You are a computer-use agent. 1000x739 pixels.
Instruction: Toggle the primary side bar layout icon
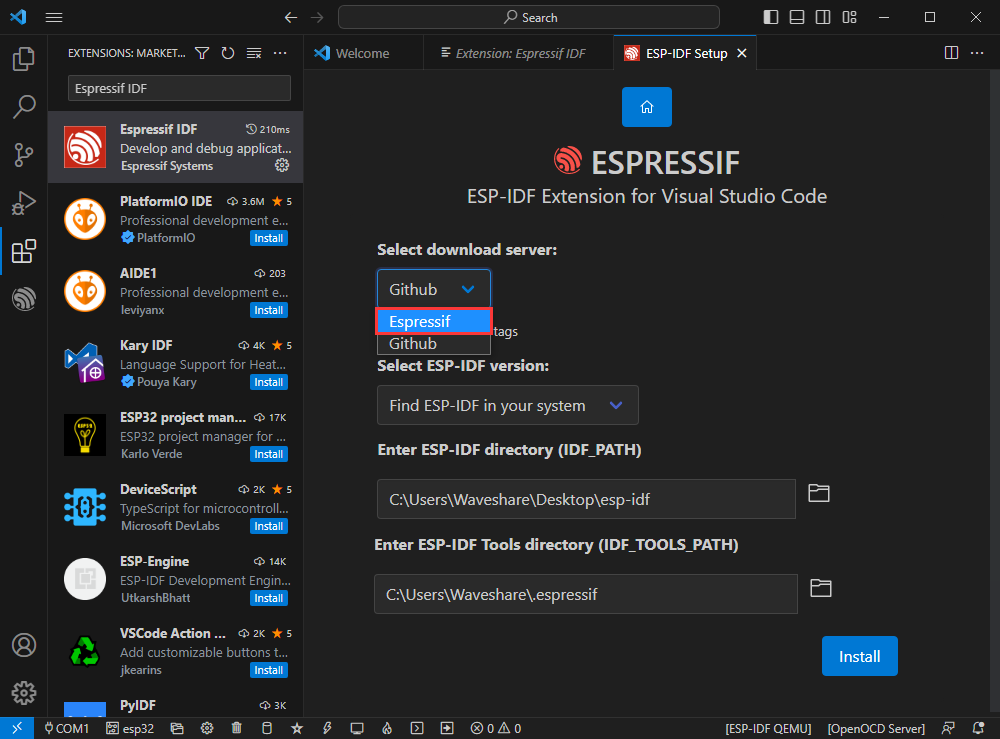pos(771,17)
